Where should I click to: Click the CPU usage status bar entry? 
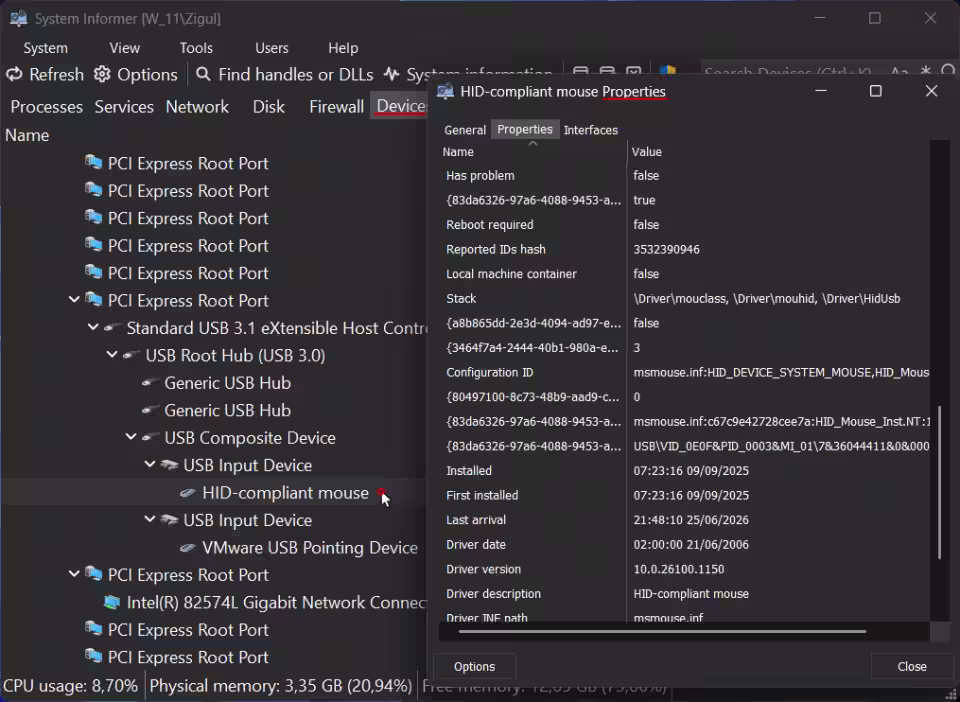pyautogui.click(x=71, y=685)
